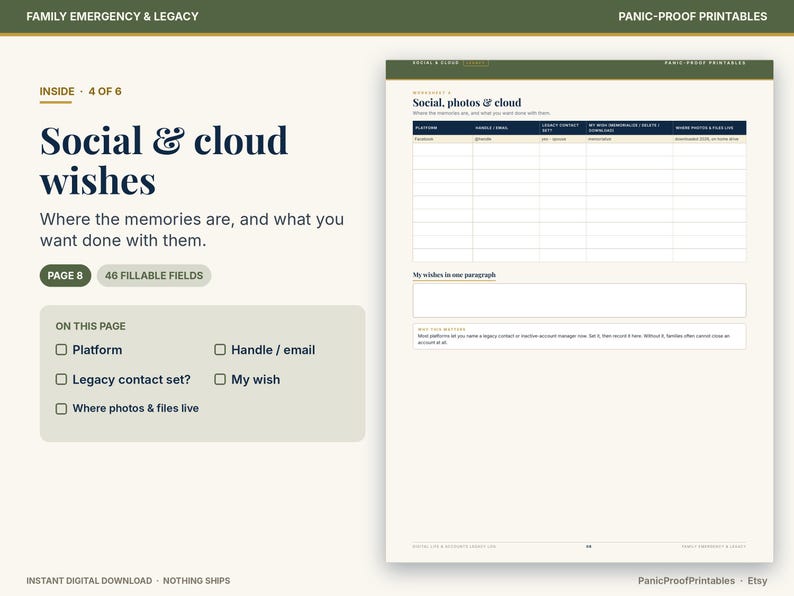Click the PANIC-PROOF PRINTABLES banner text
The width and height of the screenshot is (794, 596).
coord(692,16)
